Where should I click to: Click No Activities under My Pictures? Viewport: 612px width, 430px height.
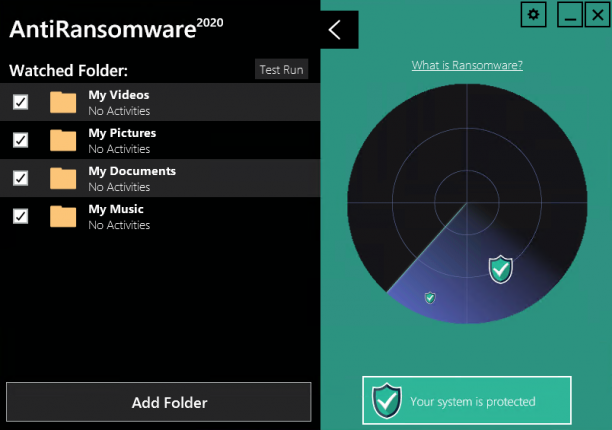(x=119, y=149)
